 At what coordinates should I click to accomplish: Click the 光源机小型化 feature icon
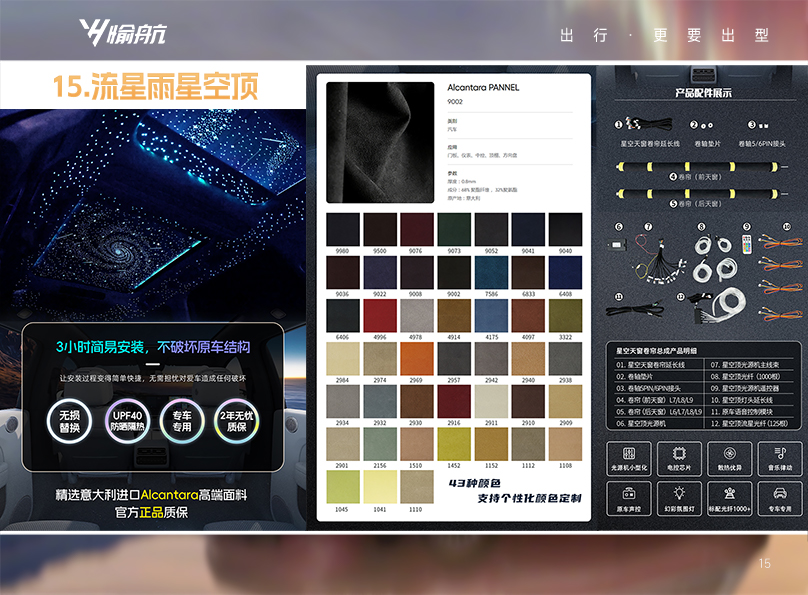630,454
